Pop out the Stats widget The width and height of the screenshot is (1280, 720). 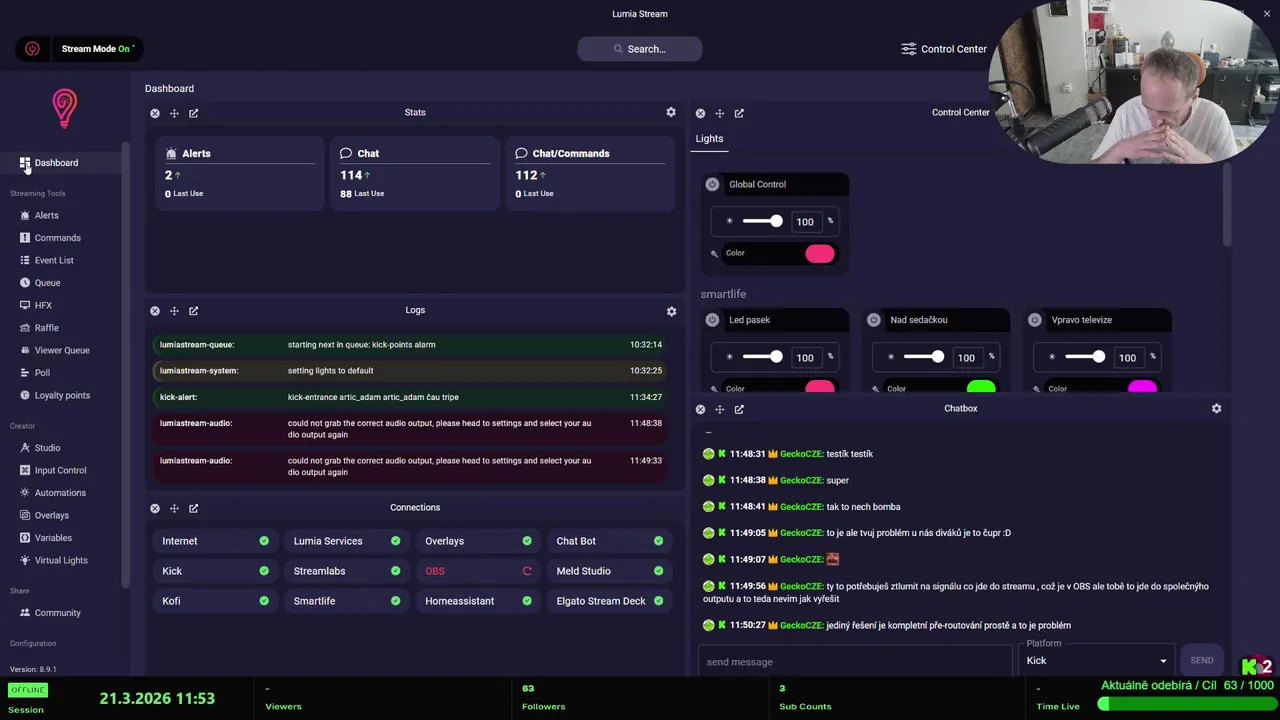[x=194, y=113]
